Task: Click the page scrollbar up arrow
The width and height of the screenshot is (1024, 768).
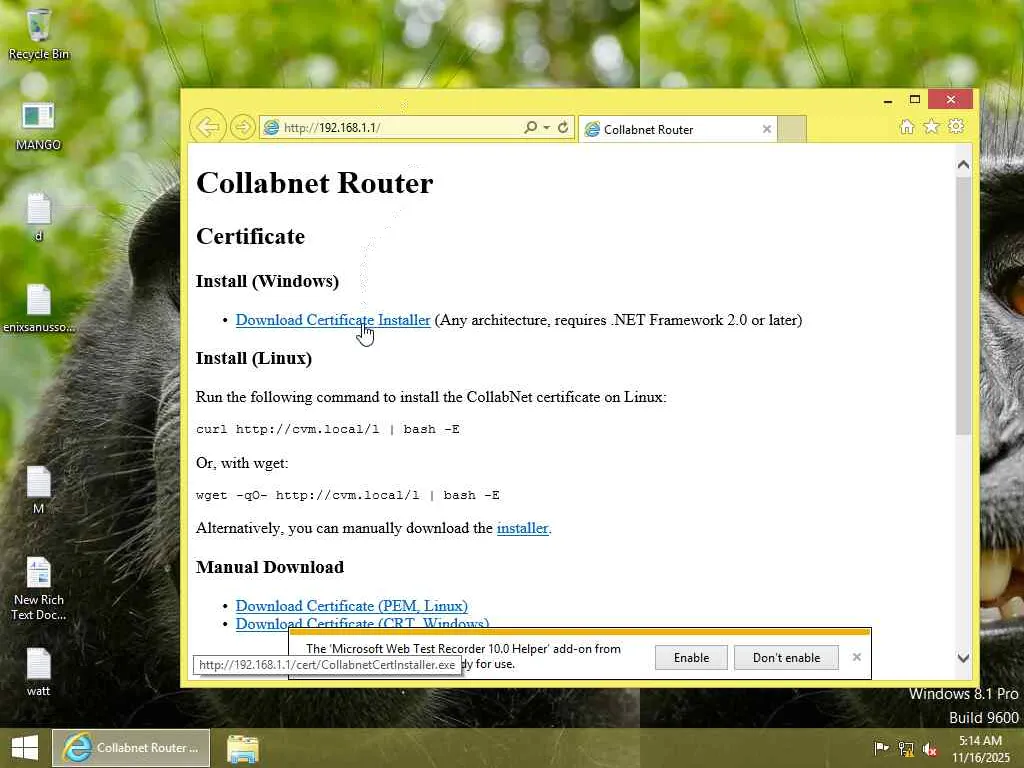Action: tap(963, 165)
